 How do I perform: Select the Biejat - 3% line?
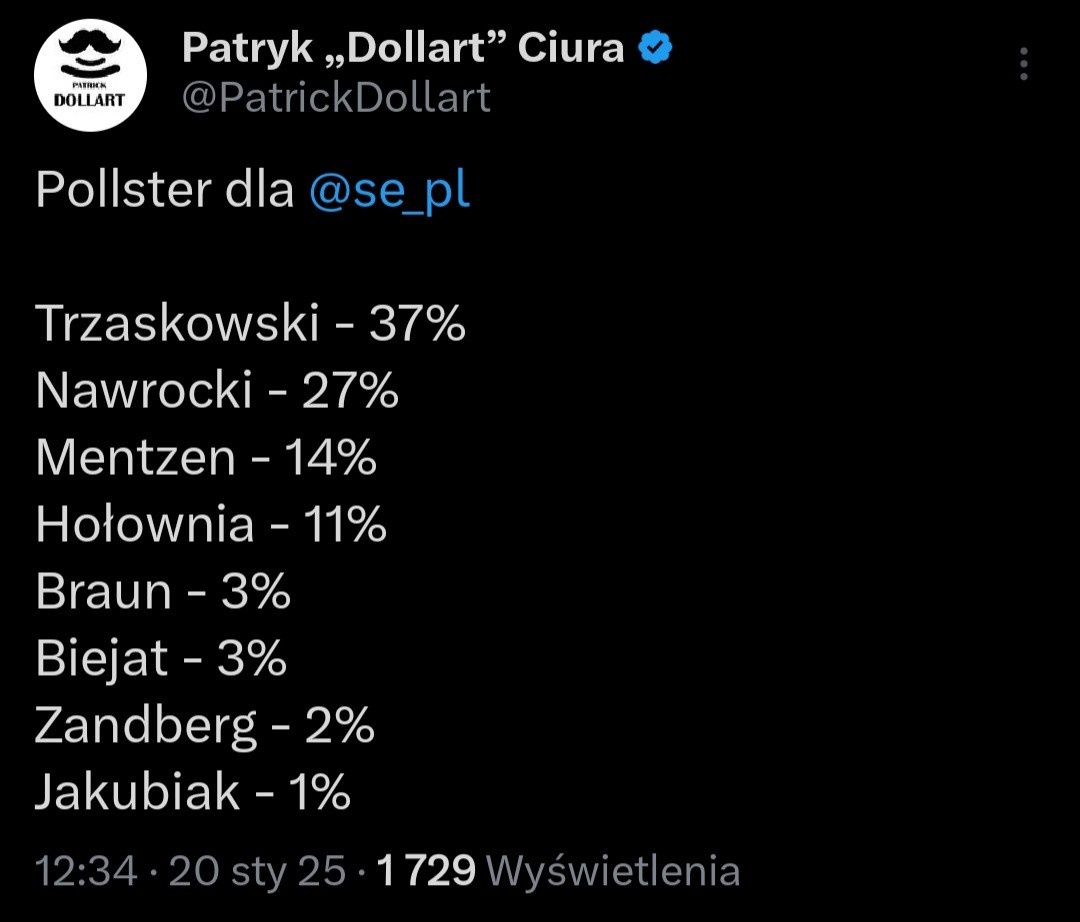[161, 659]
